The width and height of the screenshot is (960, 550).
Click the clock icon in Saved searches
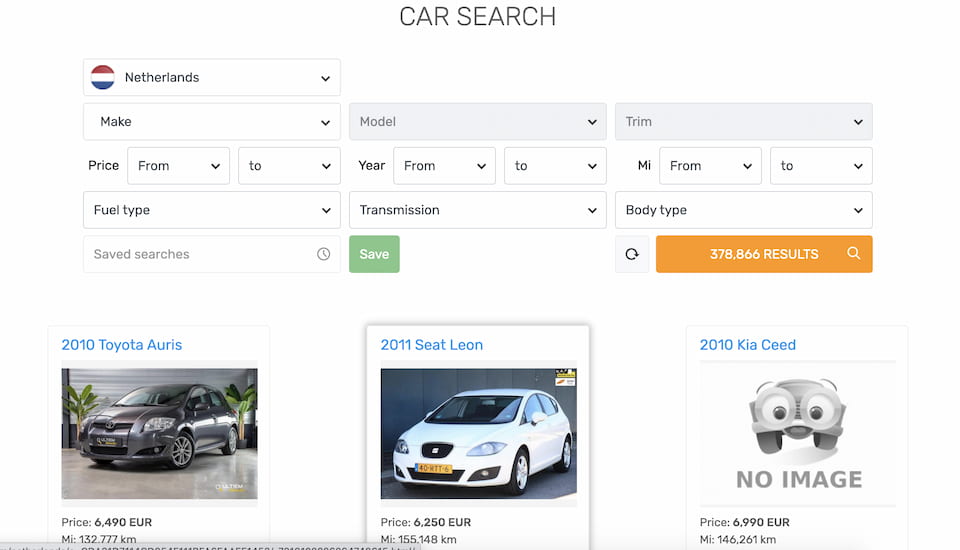coord(323,254)
